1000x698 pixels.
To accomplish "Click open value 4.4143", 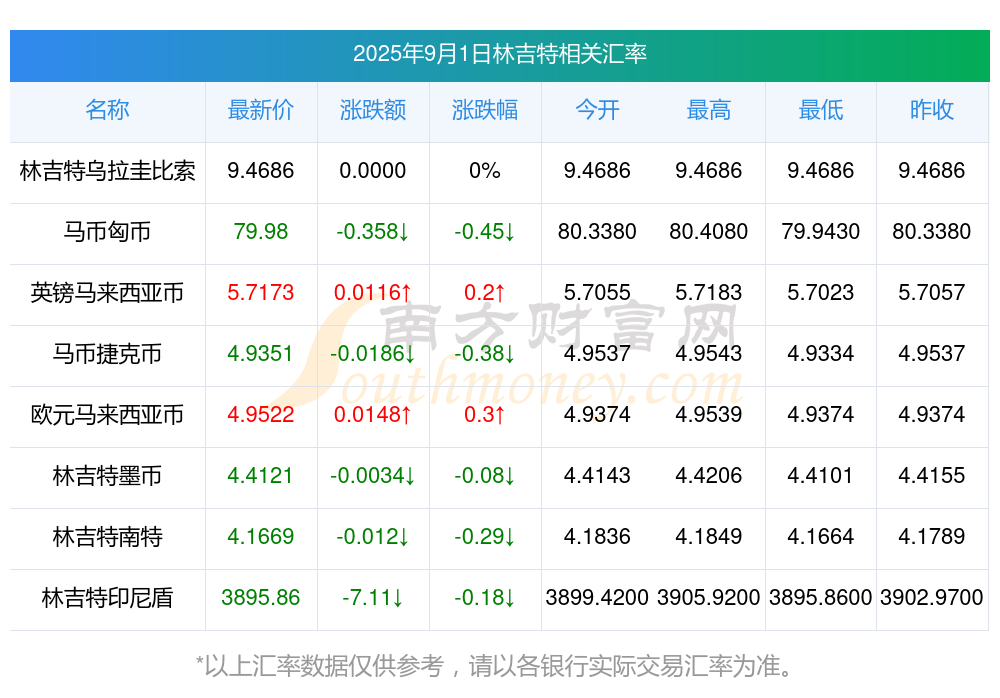I will click(x=597, y=475).
